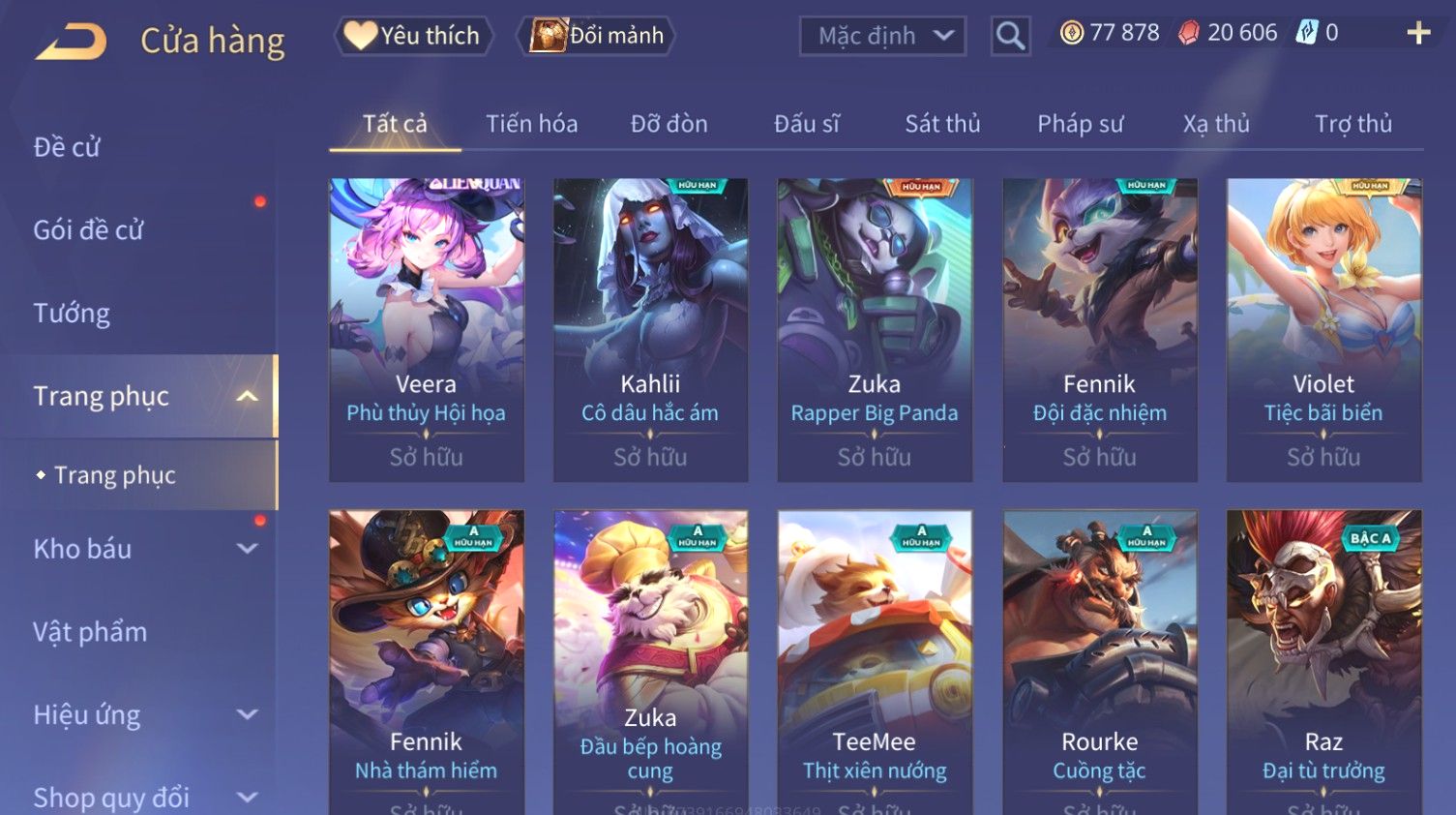This screenshot has width=1456, height=815.
Task: Open Tướng in the sidebar
Action: click(72, 314)
